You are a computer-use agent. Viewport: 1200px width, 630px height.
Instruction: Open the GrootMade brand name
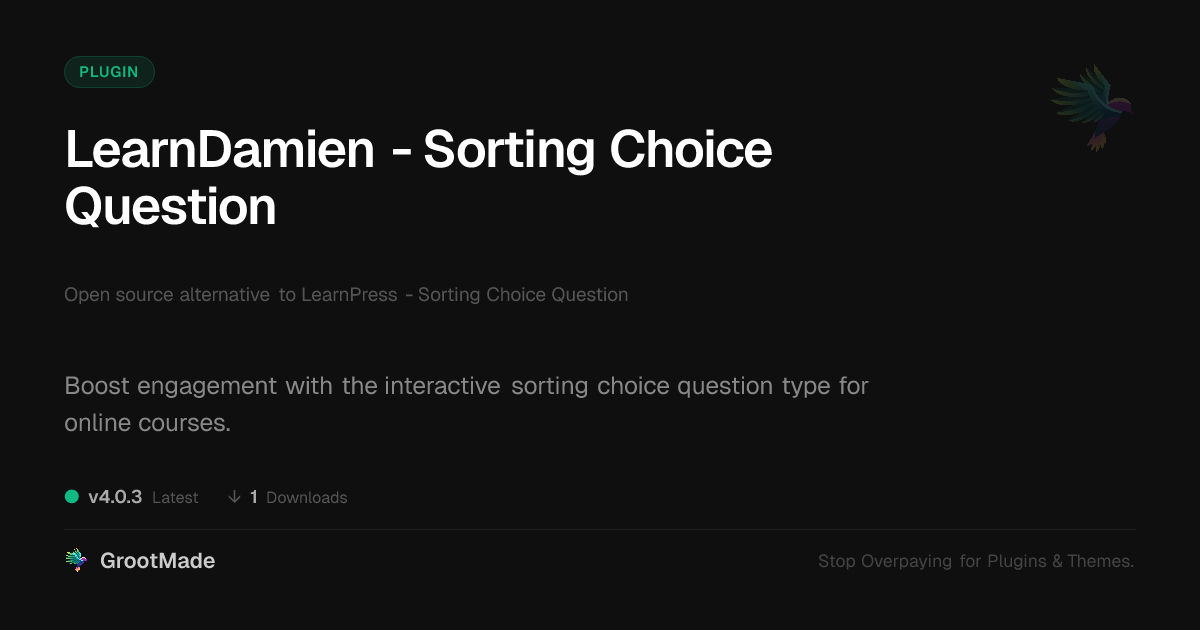[x=157, y=561]
